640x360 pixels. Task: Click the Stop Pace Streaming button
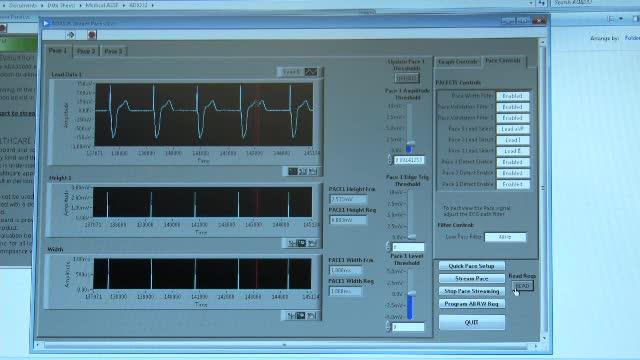point(471,291)
